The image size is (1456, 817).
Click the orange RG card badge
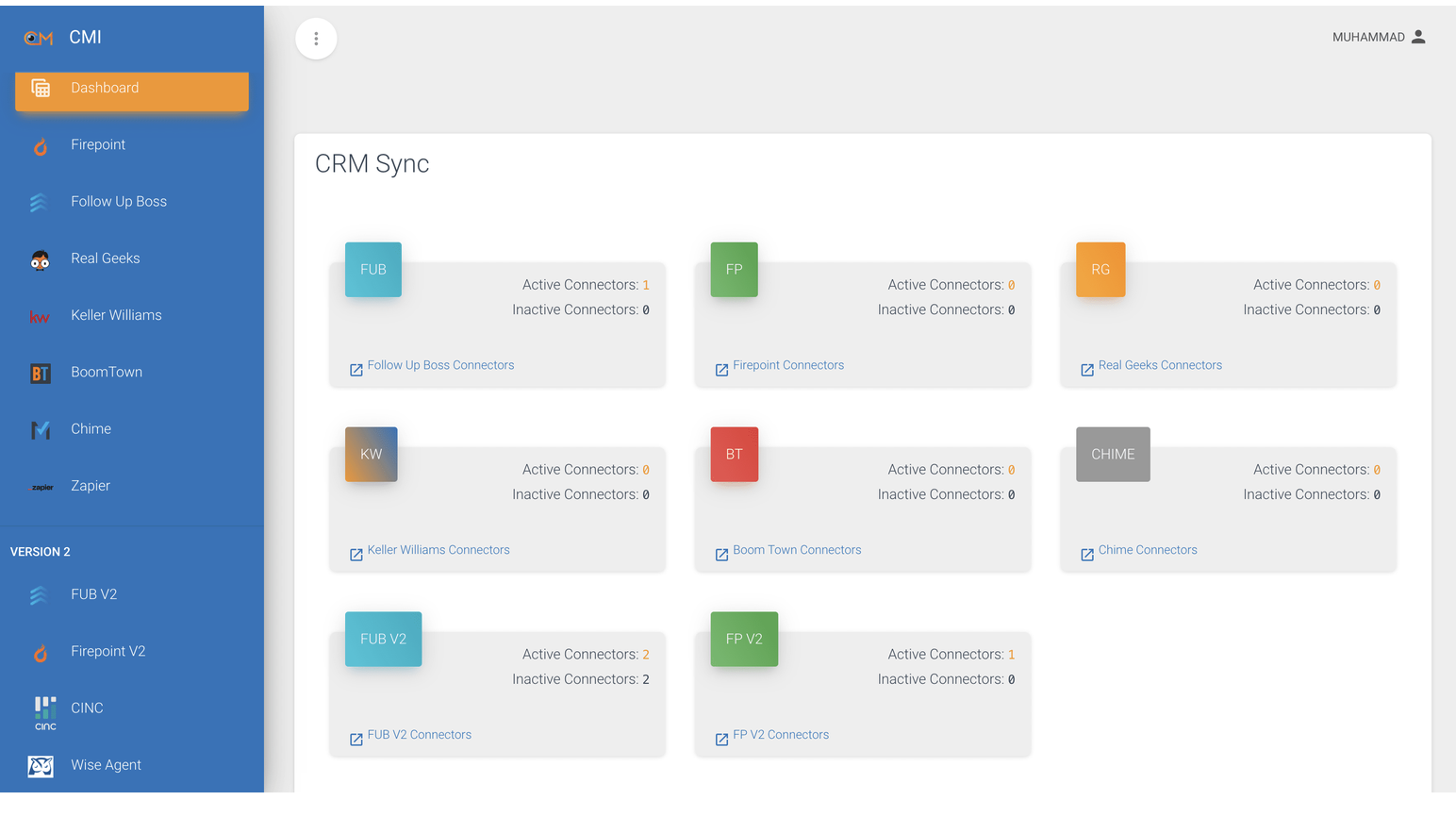[1100, 270]
